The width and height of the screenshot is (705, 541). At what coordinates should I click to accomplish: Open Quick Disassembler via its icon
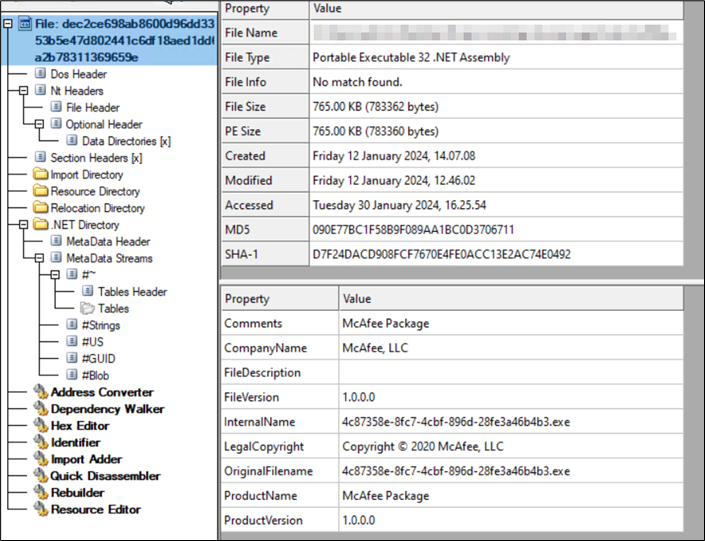40,476
